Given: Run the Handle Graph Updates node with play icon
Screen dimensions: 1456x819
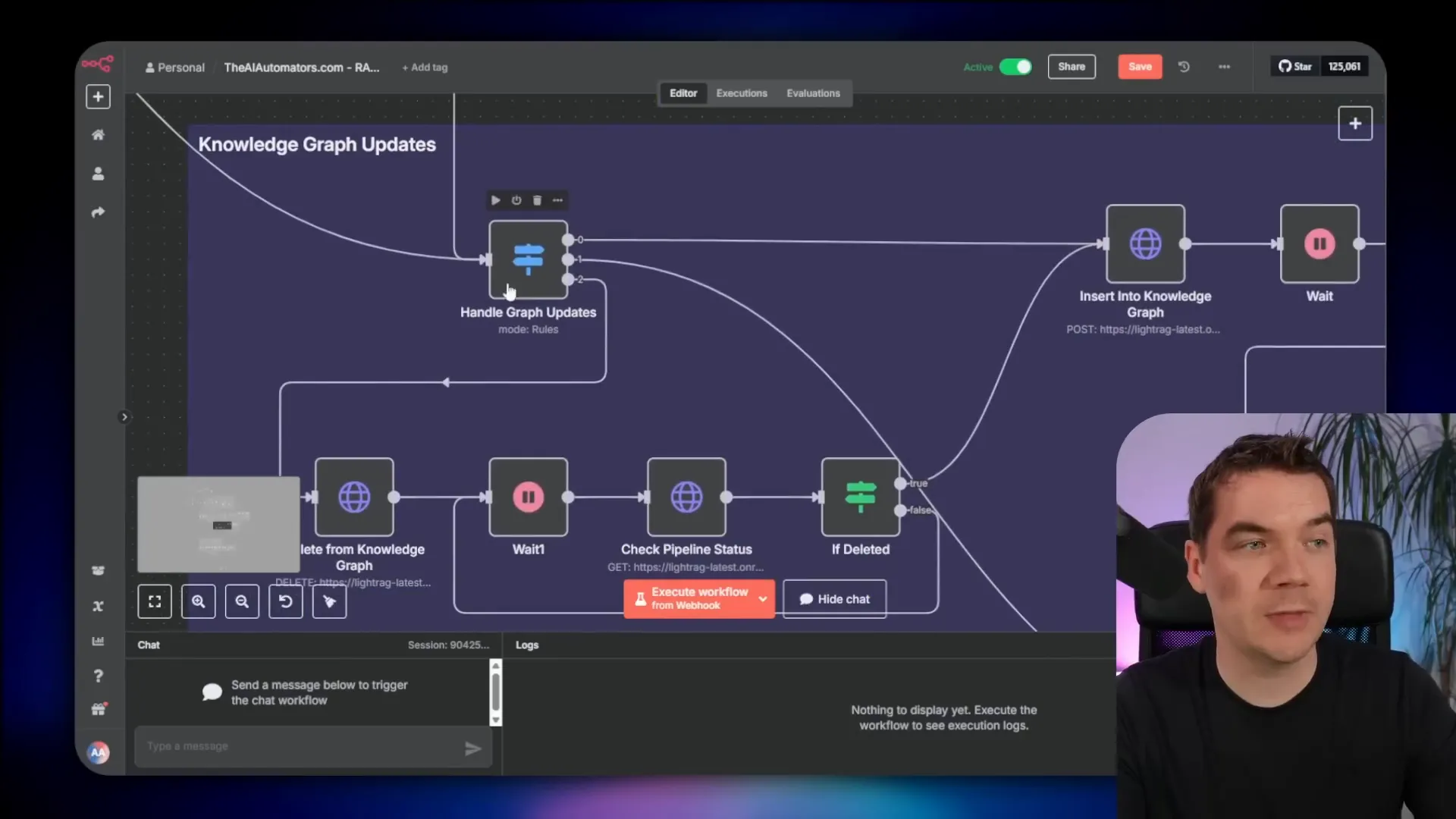Looking at the screenshot, I should tap(495, 200).
